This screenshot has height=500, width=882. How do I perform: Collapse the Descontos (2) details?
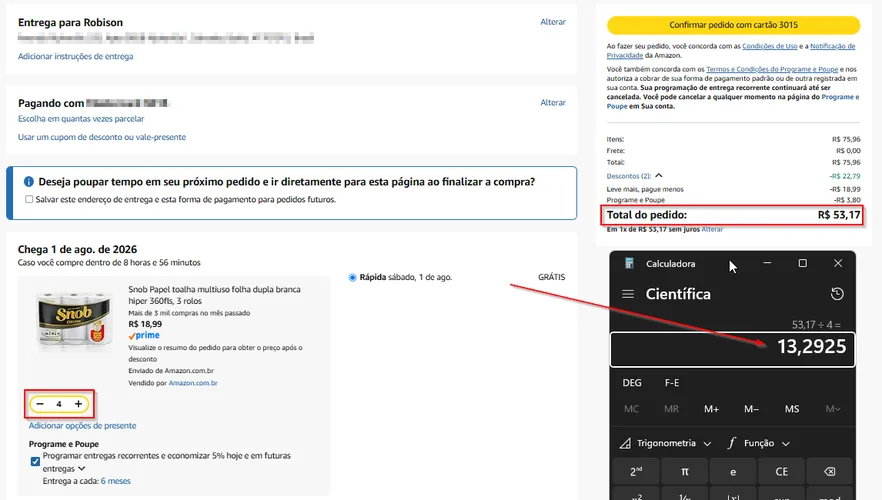click(659, 175)
